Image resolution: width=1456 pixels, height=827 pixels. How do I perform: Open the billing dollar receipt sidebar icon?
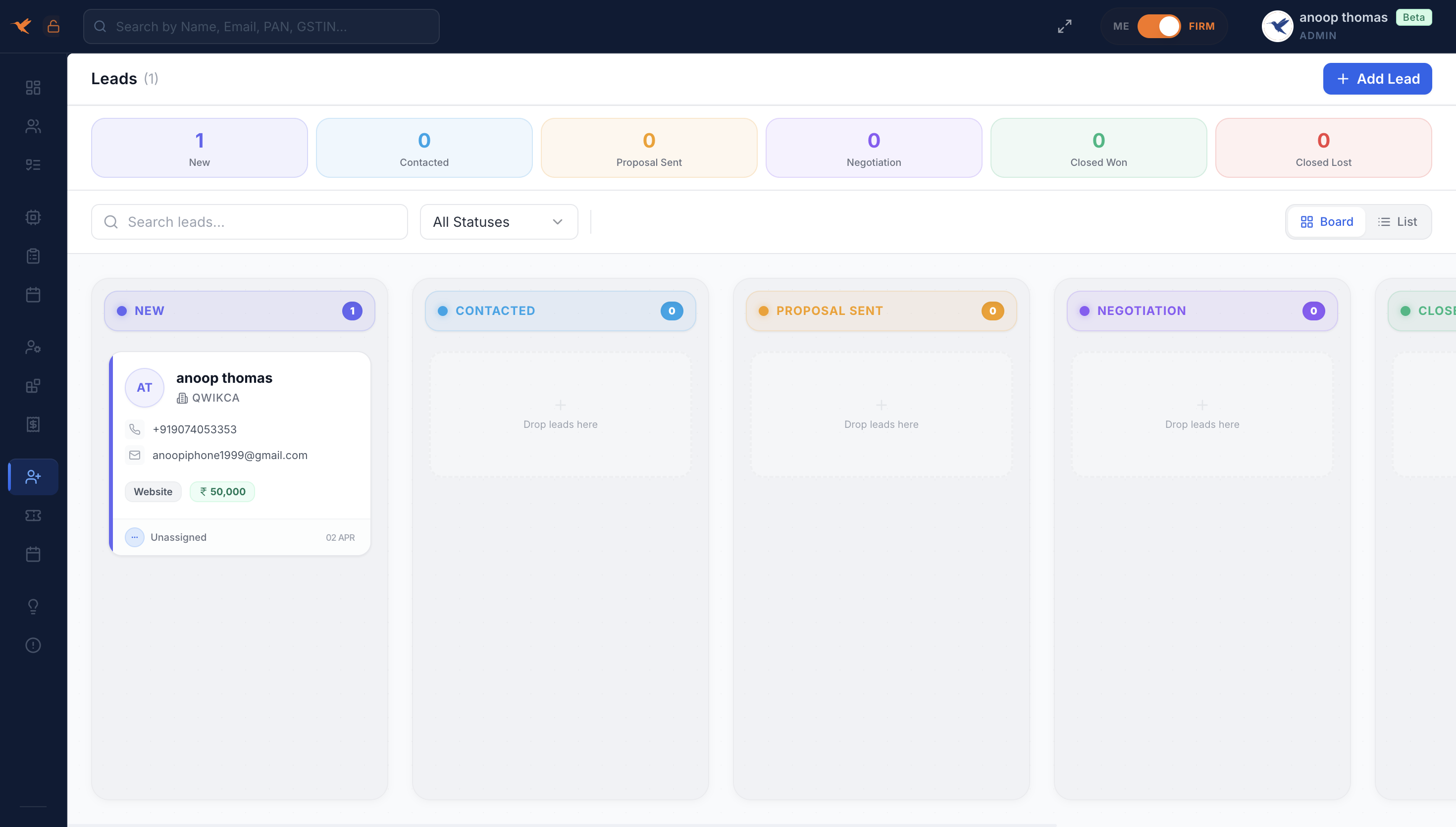click(x=33, y=424)
